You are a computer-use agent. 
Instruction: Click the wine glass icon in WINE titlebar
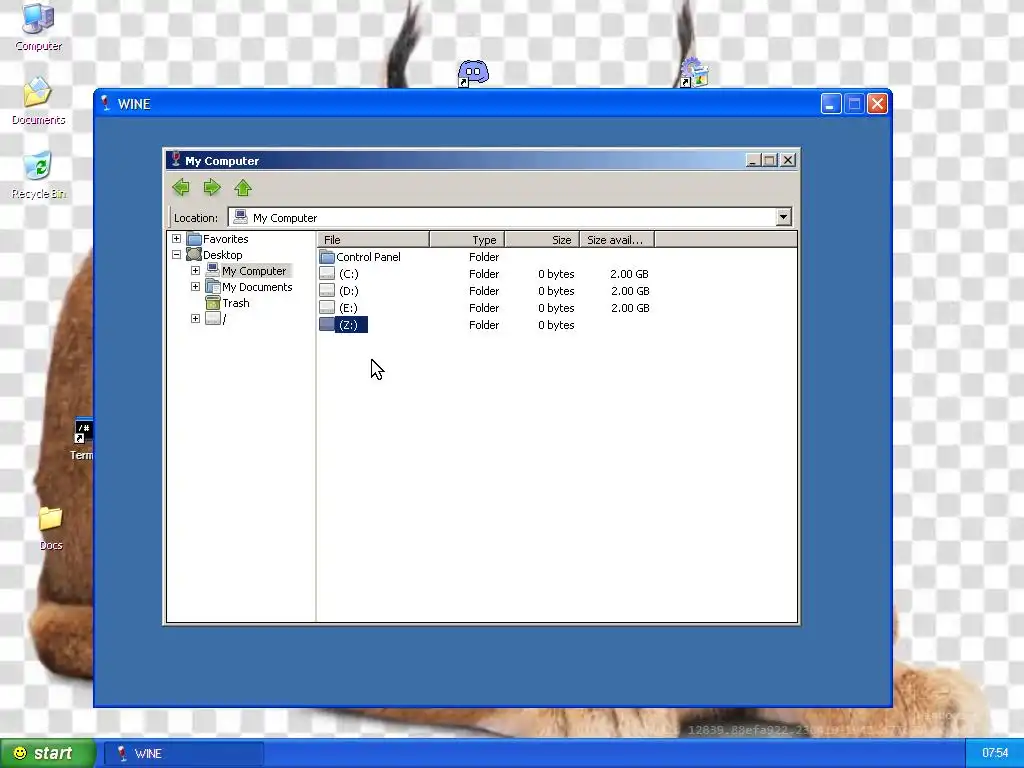pyautogui.click(x=105, y=103)
